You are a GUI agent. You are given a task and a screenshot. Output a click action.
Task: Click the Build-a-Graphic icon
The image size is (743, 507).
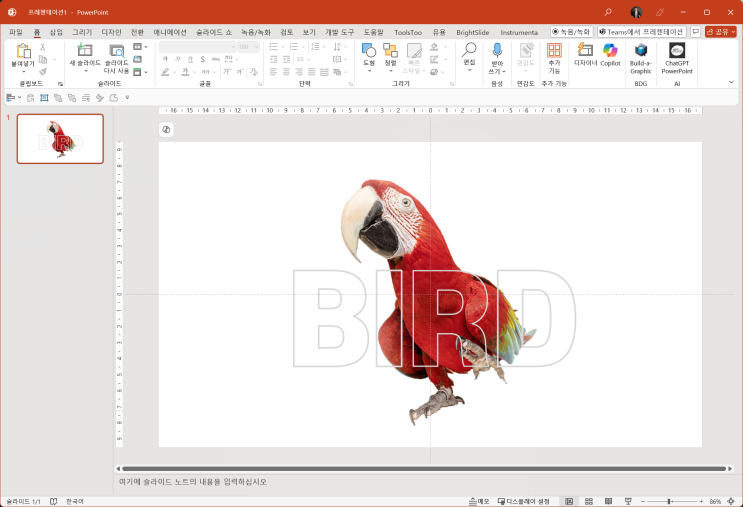pos(641,50)
